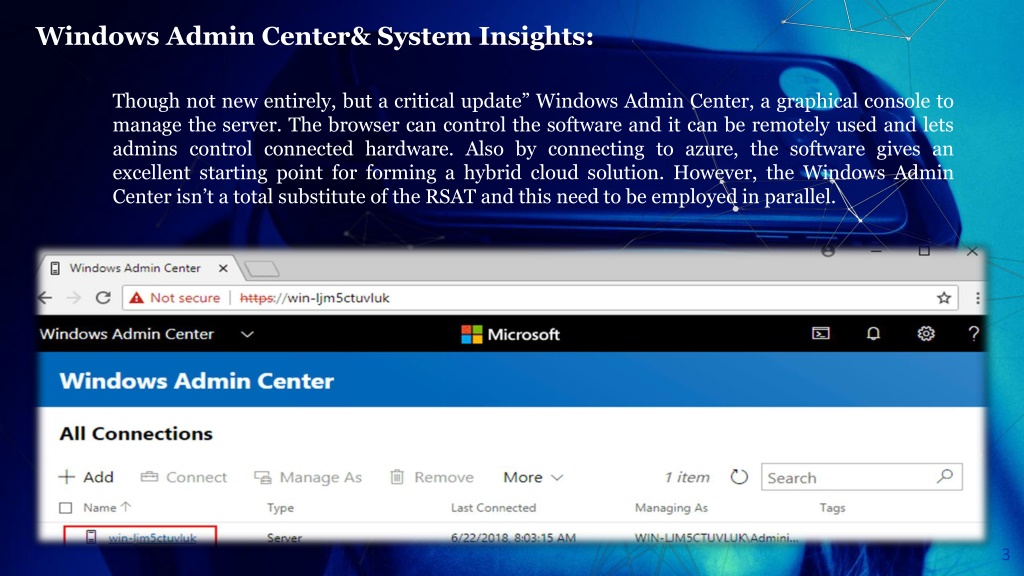Screen dimensions: 1024x576
Task: Click the browser back arrow
Action: 45,298
